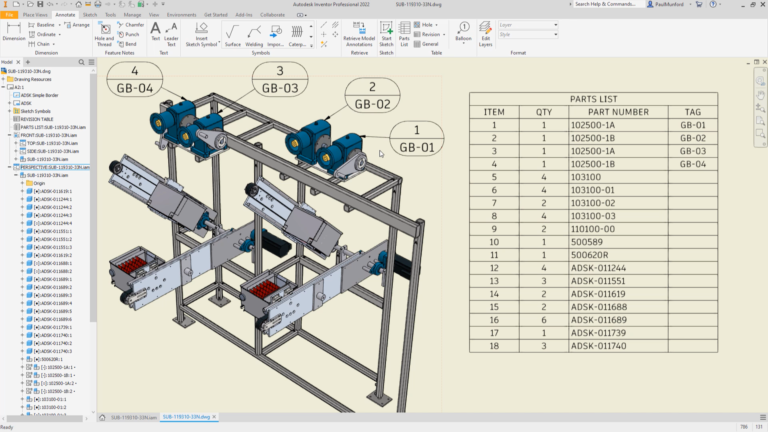Click the Start Sketch tool
The height and width of the screenshot is (432, 768).
[x=386, y=34]
